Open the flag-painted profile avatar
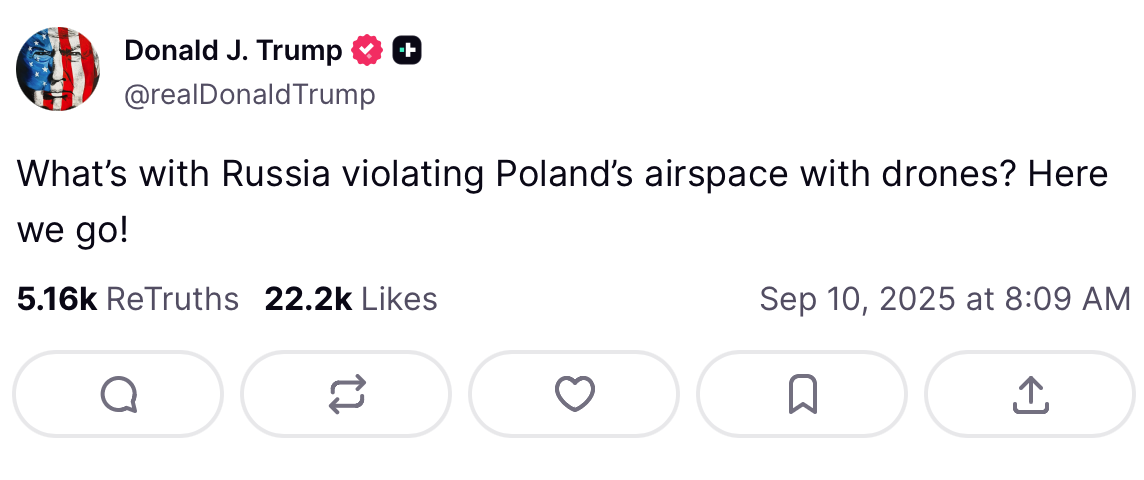 pyautogui.click(x=58, y=69)
